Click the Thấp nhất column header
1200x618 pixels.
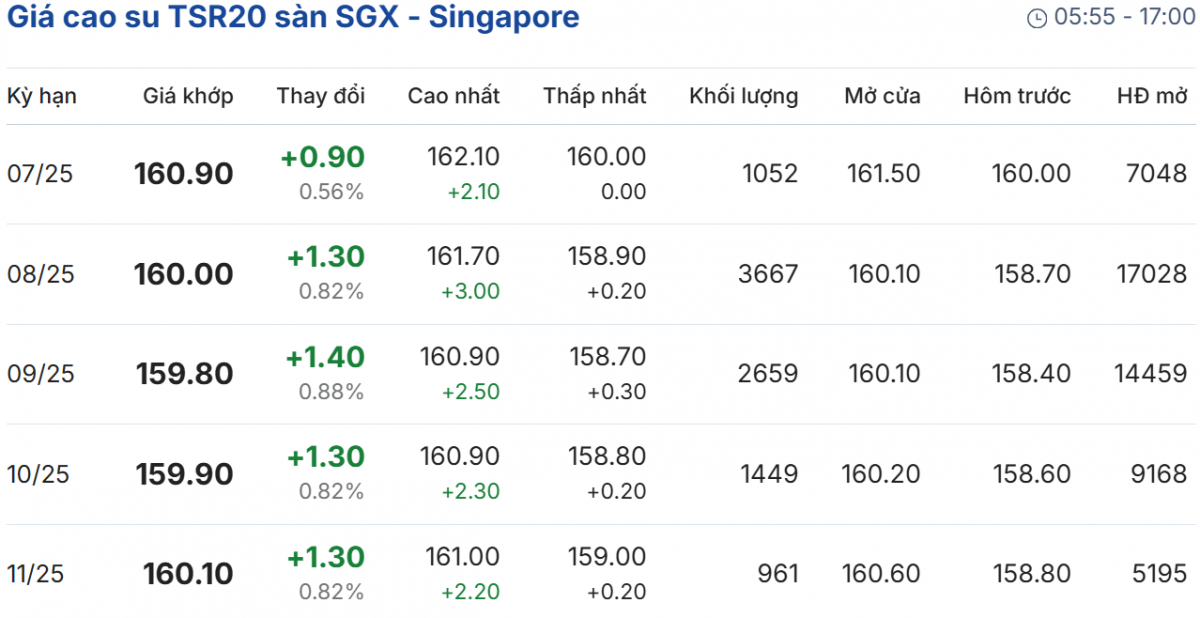pos(595,96)
